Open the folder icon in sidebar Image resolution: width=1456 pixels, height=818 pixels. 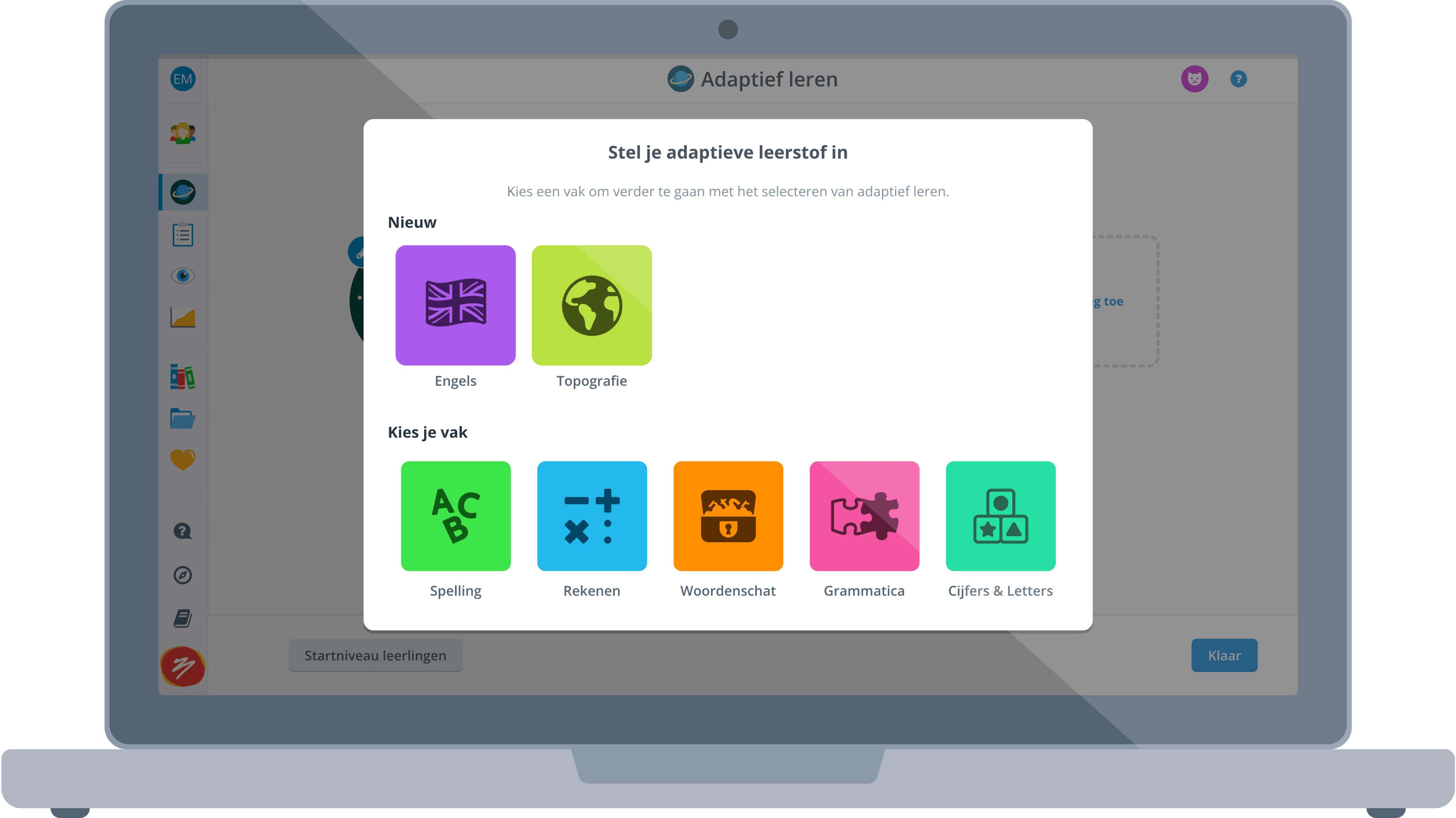(x=183, y=418)
